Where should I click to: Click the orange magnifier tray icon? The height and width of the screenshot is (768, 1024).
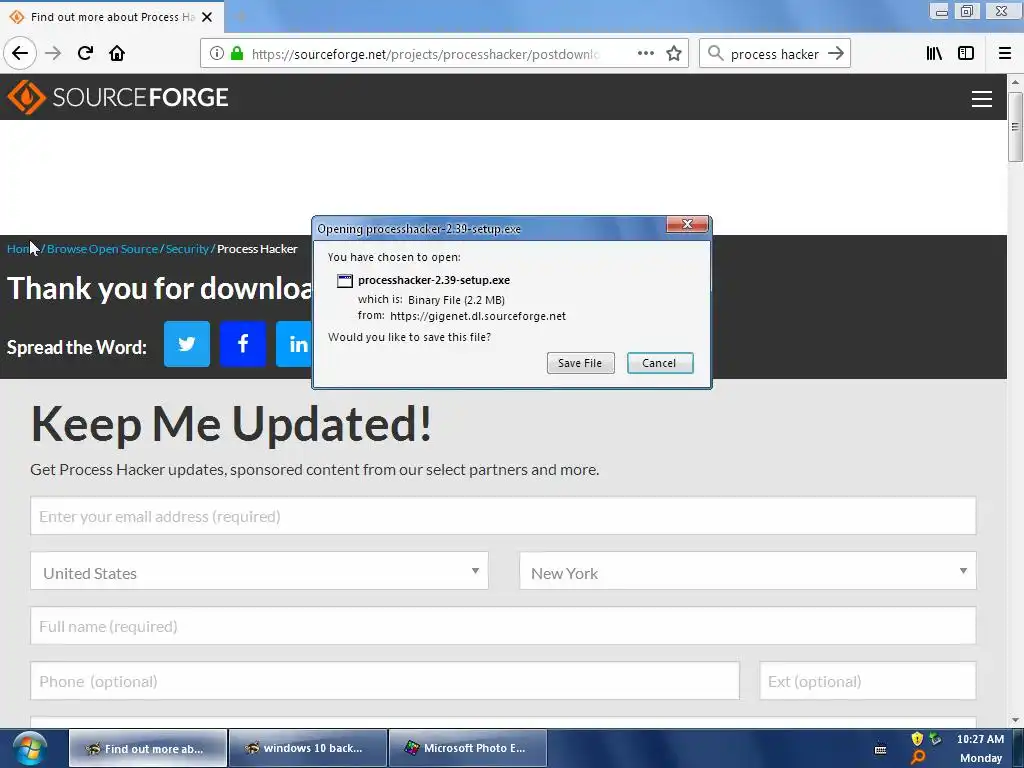coord(918,758)
